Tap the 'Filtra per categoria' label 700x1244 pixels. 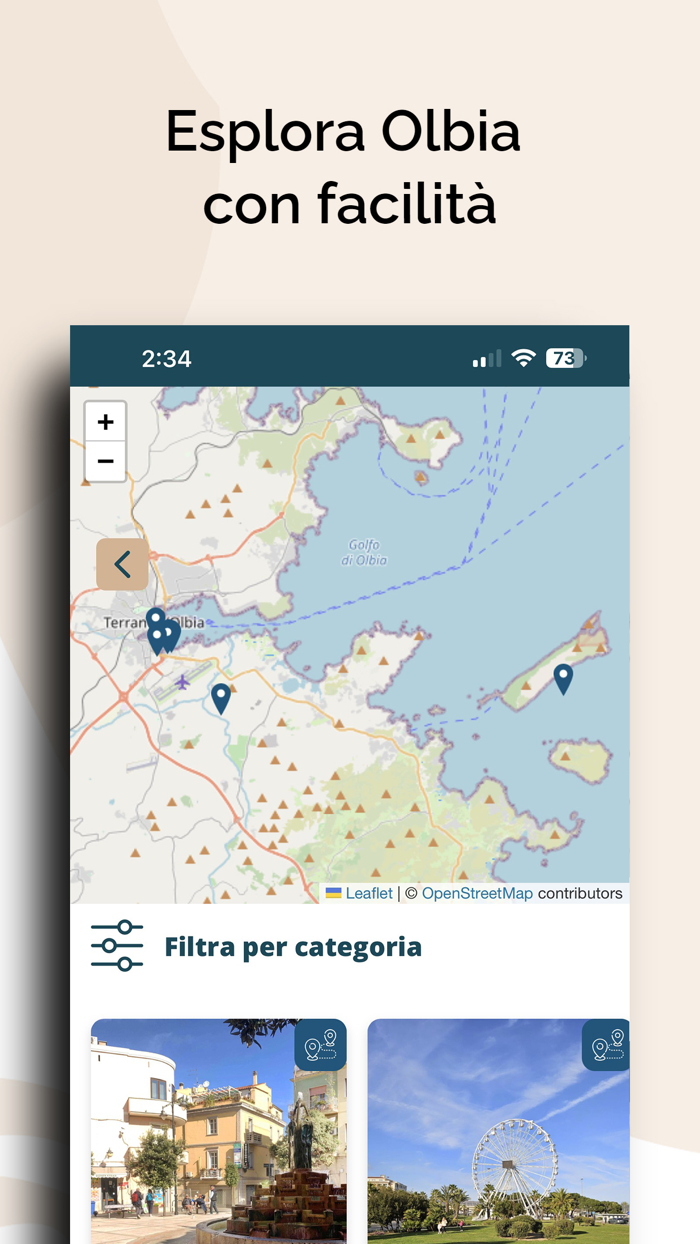point(293,946)
